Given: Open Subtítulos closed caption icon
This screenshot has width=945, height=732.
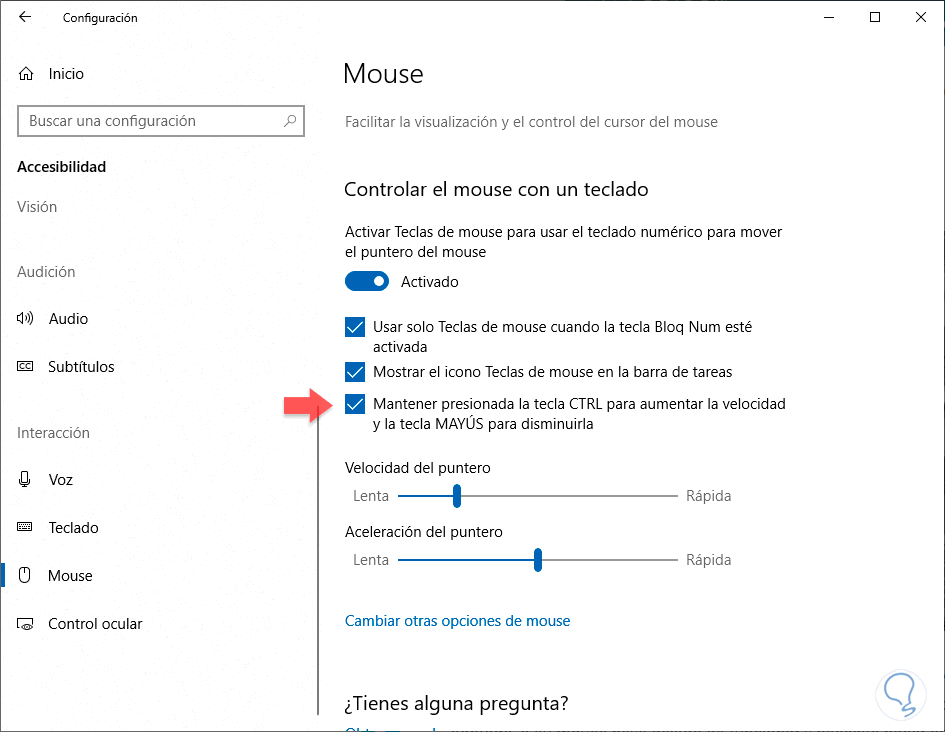Looking at the screenshot, I should point(26,367).
